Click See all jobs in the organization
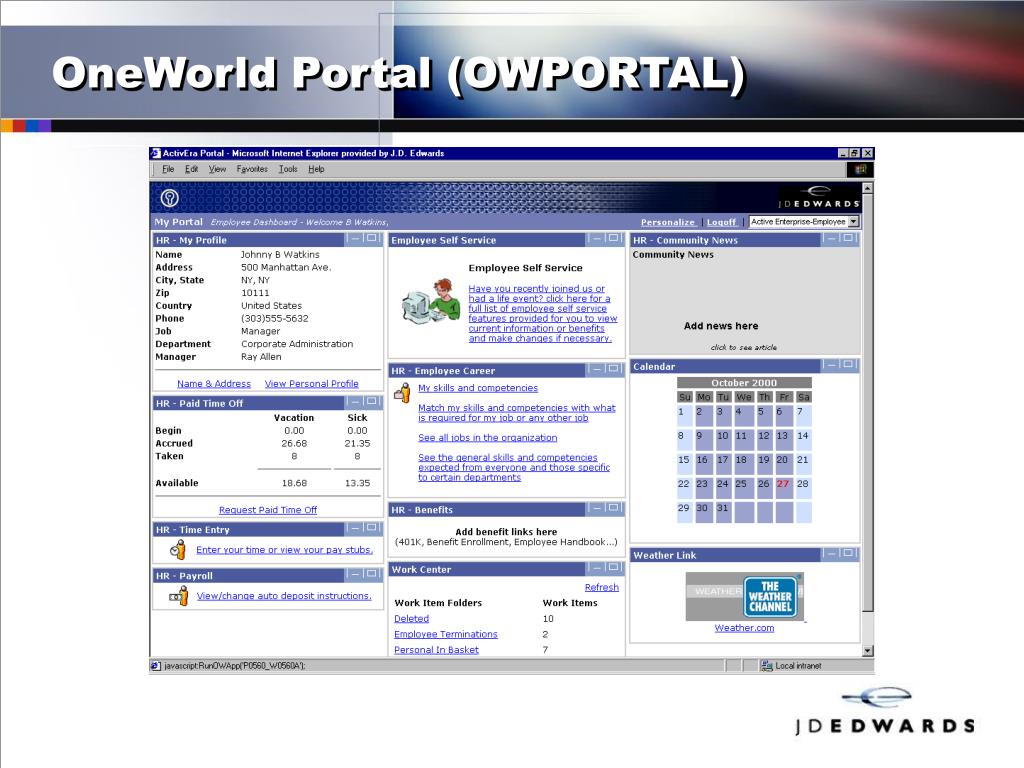Screen dimensions: 1024x768 click(488, 438)
